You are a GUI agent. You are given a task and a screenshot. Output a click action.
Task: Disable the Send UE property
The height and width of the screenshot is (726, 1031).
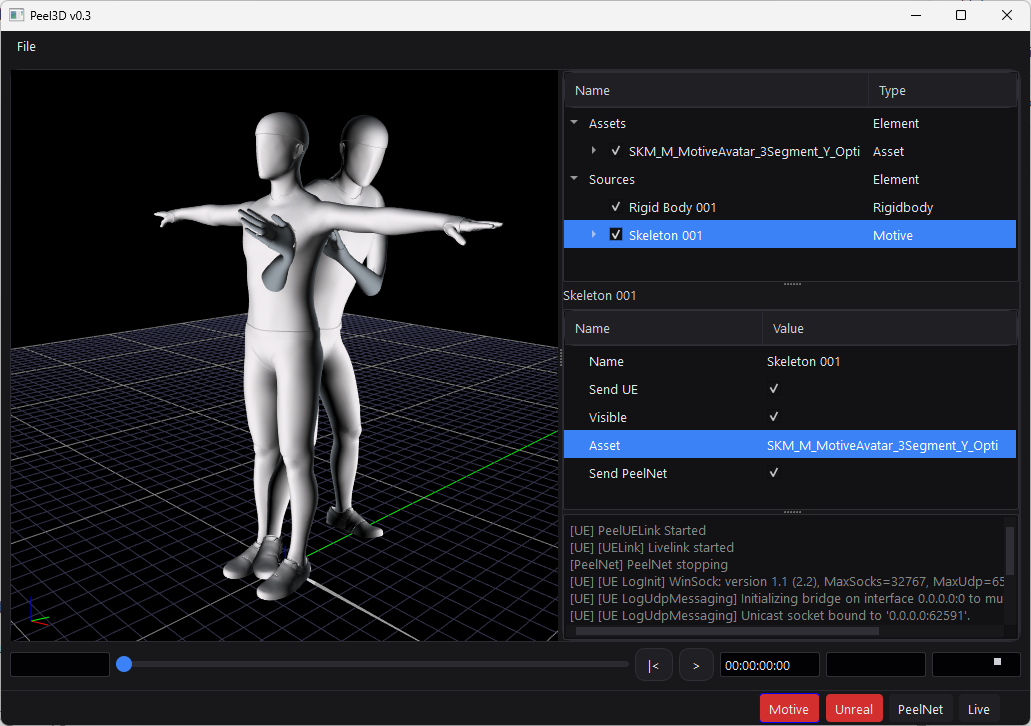[774, 389]
